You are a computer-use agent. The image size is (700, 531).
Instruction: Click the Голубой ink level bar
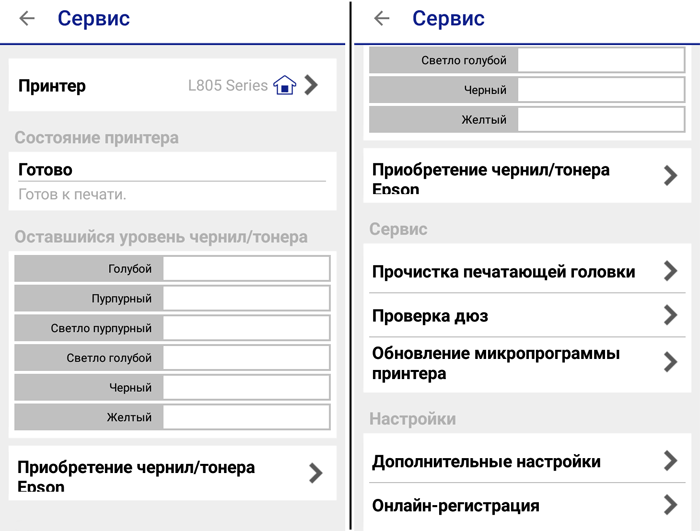click(x=246, y=268)
